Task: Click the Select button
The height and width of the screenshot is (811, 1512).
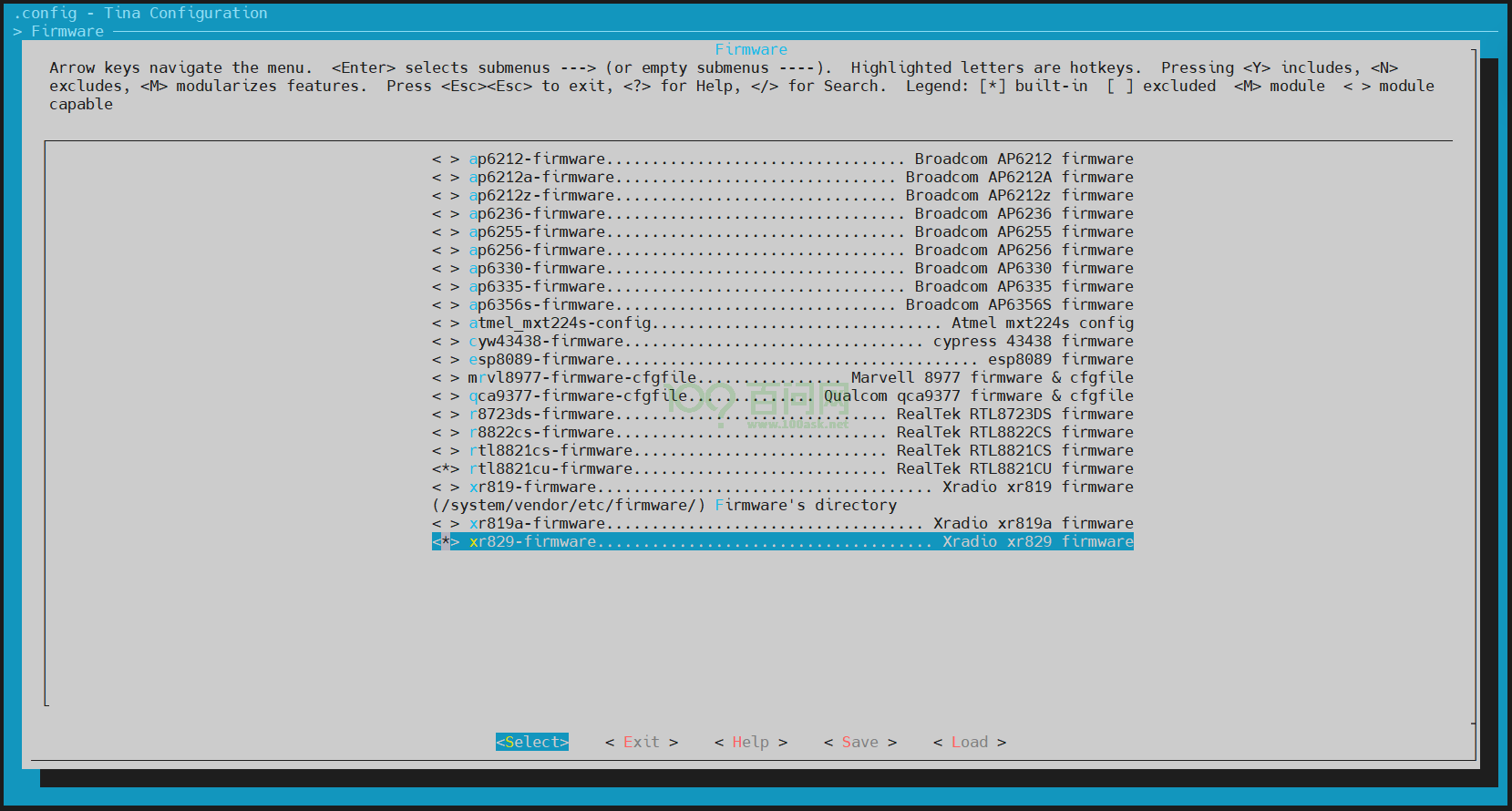Action: (531, 742)
